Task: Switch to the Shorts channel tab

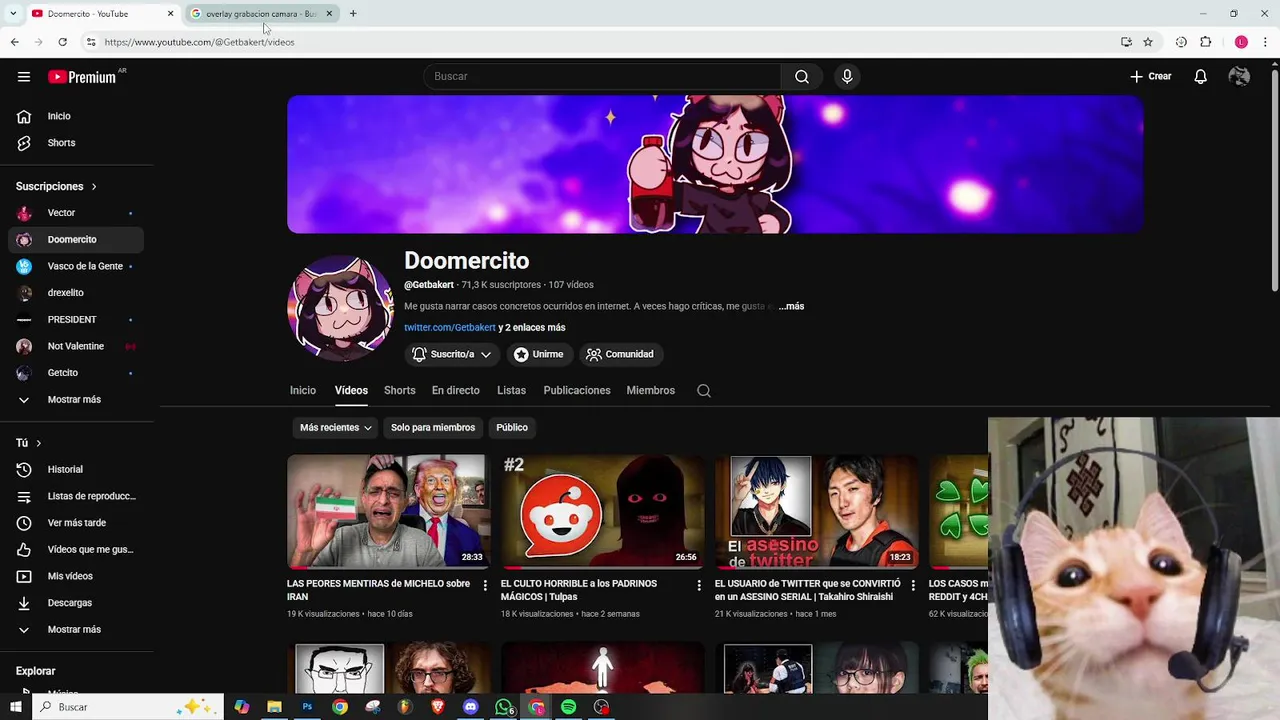Action: coord(399,391)
